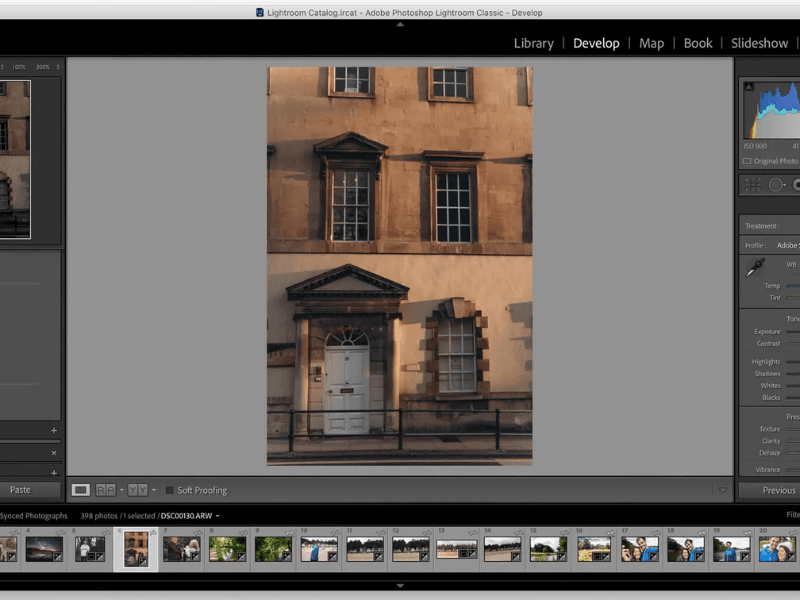Click the upper plus icon in left panel
This screenshot has width=800, height=600.
pos(54,431)
